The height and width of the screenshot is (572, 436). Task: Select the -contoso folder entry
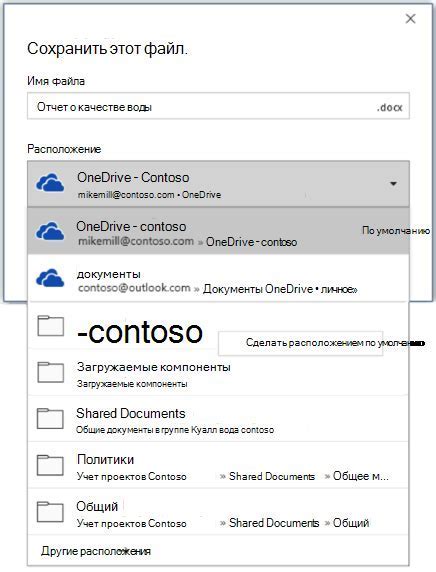[x=123, y=326]
